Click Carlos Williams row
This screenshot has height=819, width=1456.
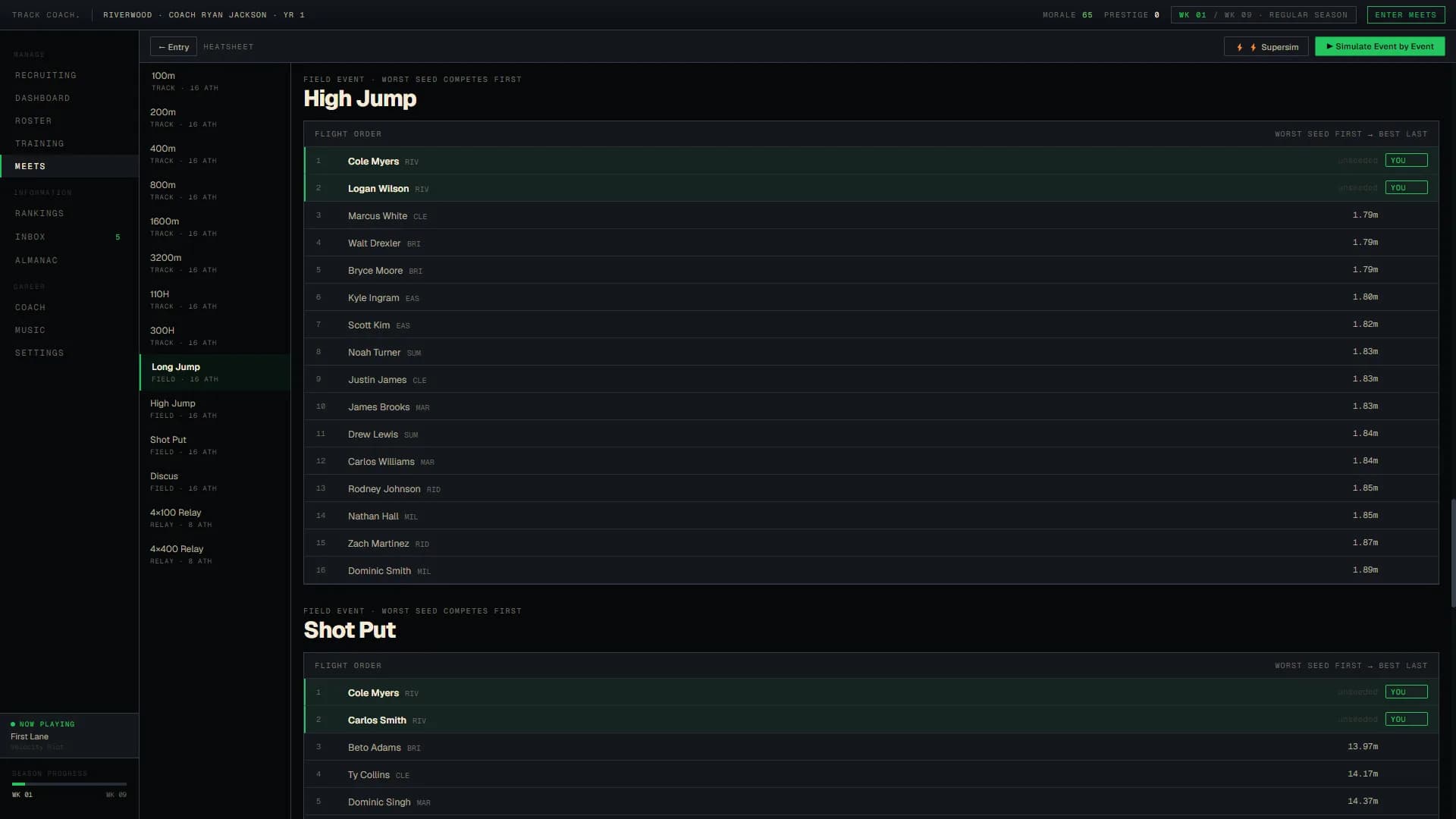pyautogui.click(x=871, y=461)
